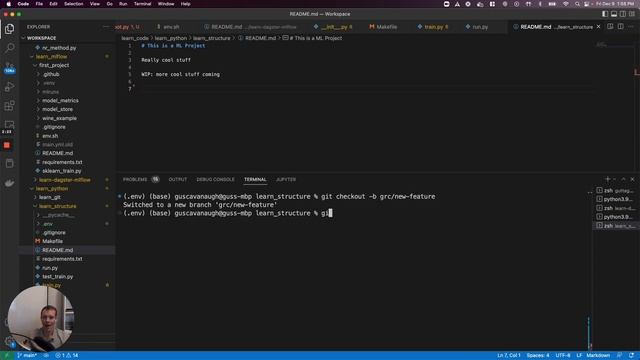Viewport: 640px width, 360px height.
Task: Toggle the primary side bar layout icon
Action: pyautogui.click(x=605, y=14)
